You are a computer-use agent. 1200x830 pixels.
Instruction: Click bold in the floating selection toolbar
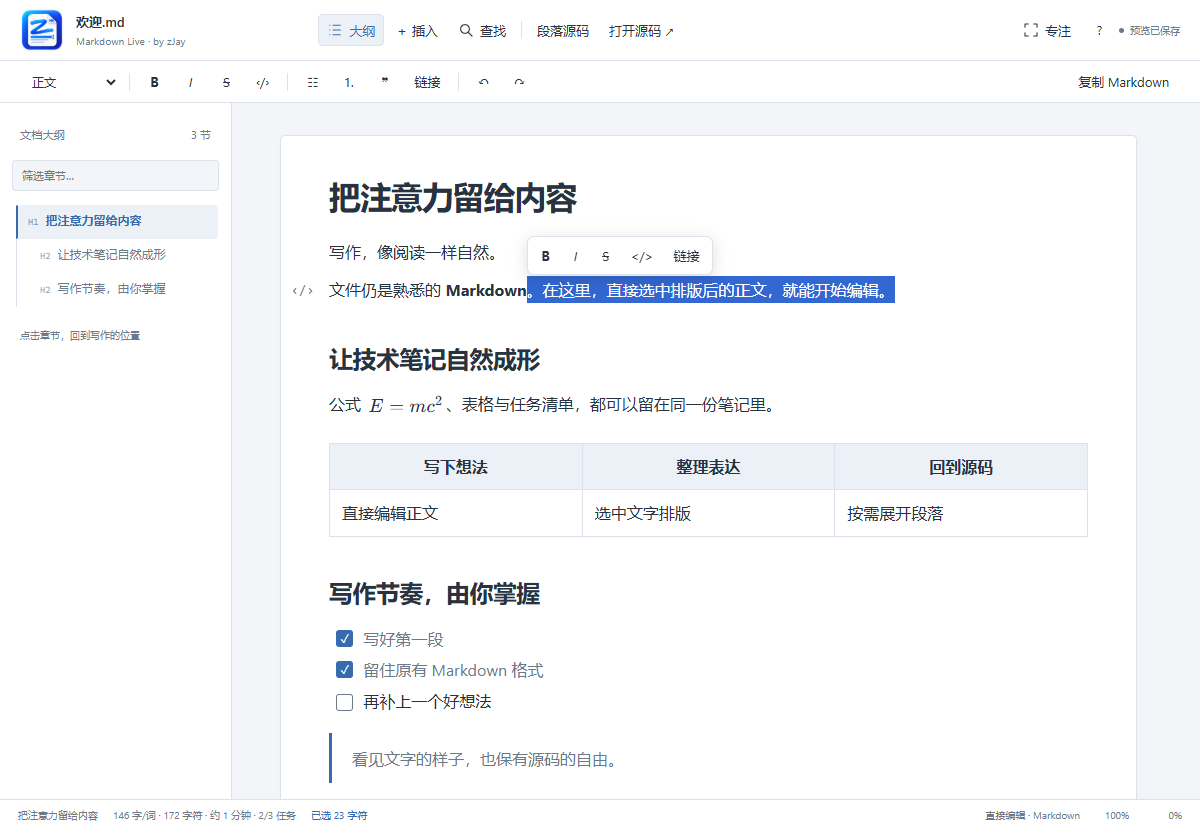click(x=546, y=256)
